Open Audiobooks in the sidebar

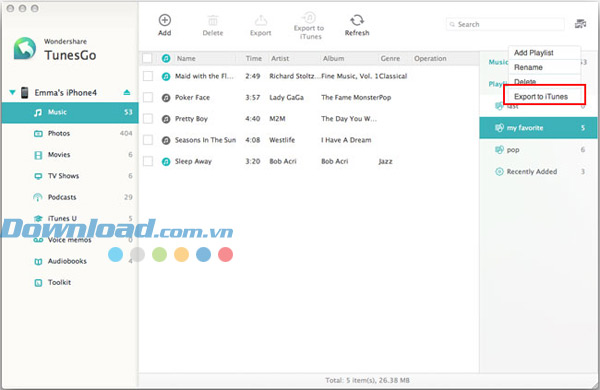[x=70, y=261]
